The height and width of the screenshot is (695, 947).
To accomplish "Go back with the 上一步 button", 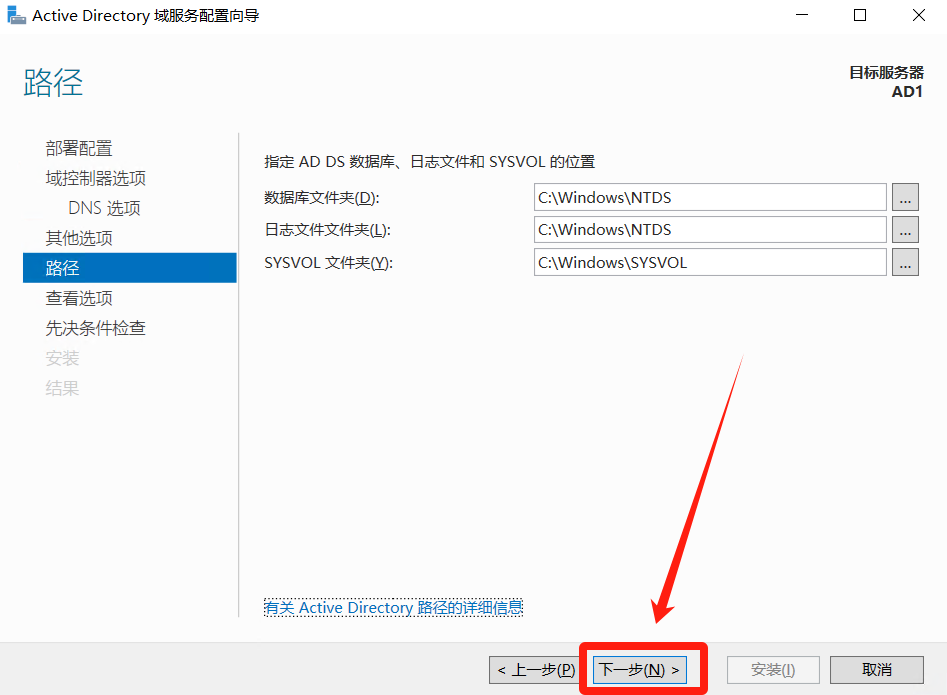I will pos(534,669).
